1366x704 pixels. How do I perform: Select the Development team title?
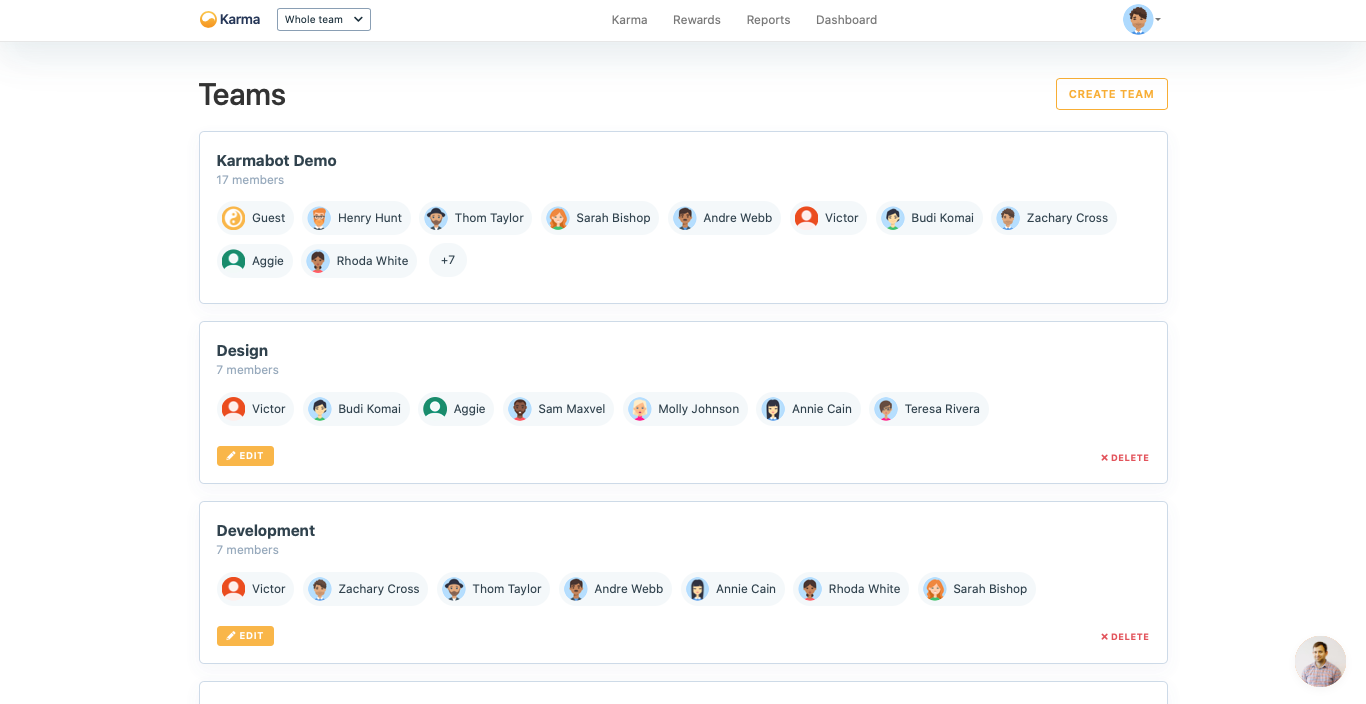click(265, 530)
